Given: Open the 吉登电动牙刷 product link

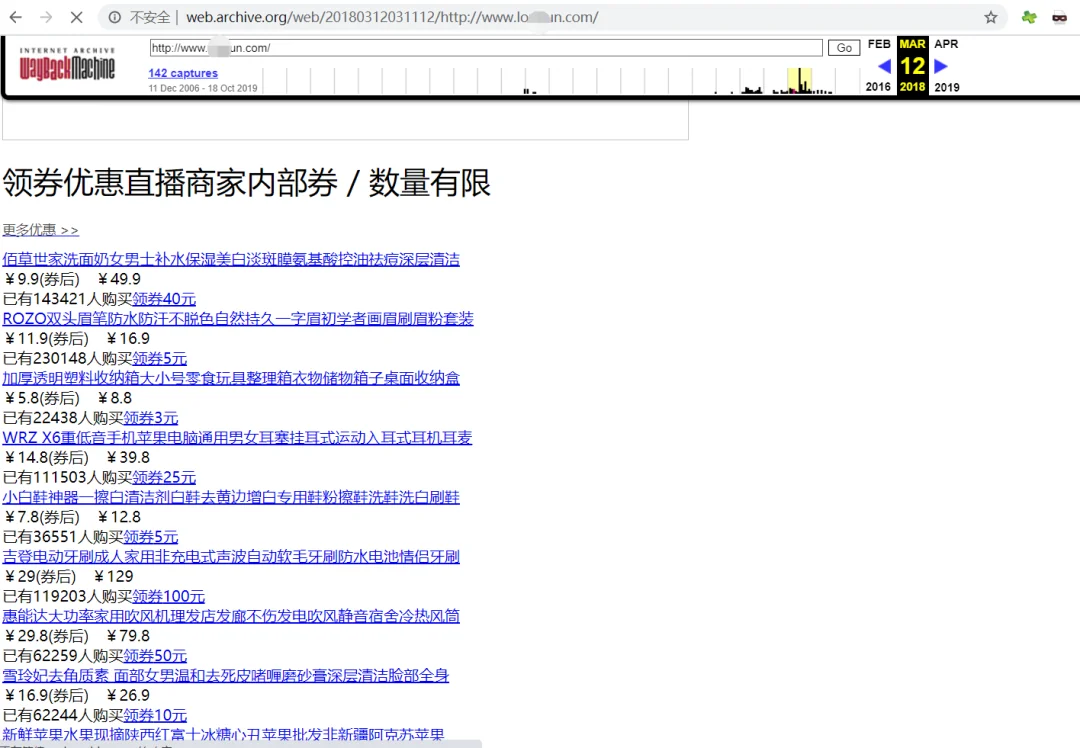Looking at the screenshot, I should pos(231,557).
